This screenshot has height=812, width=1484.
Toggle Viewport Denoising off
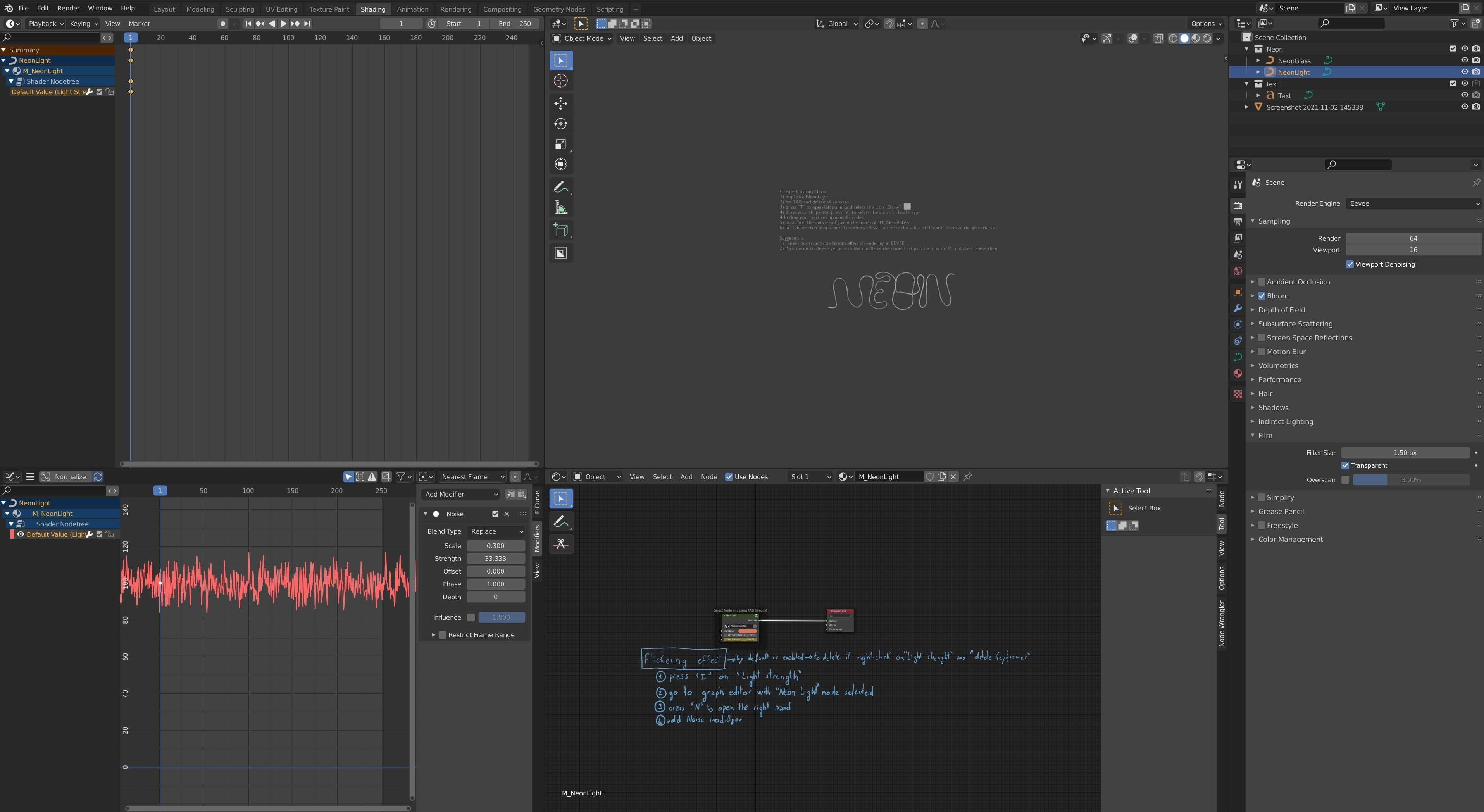tap(1350, 264)
